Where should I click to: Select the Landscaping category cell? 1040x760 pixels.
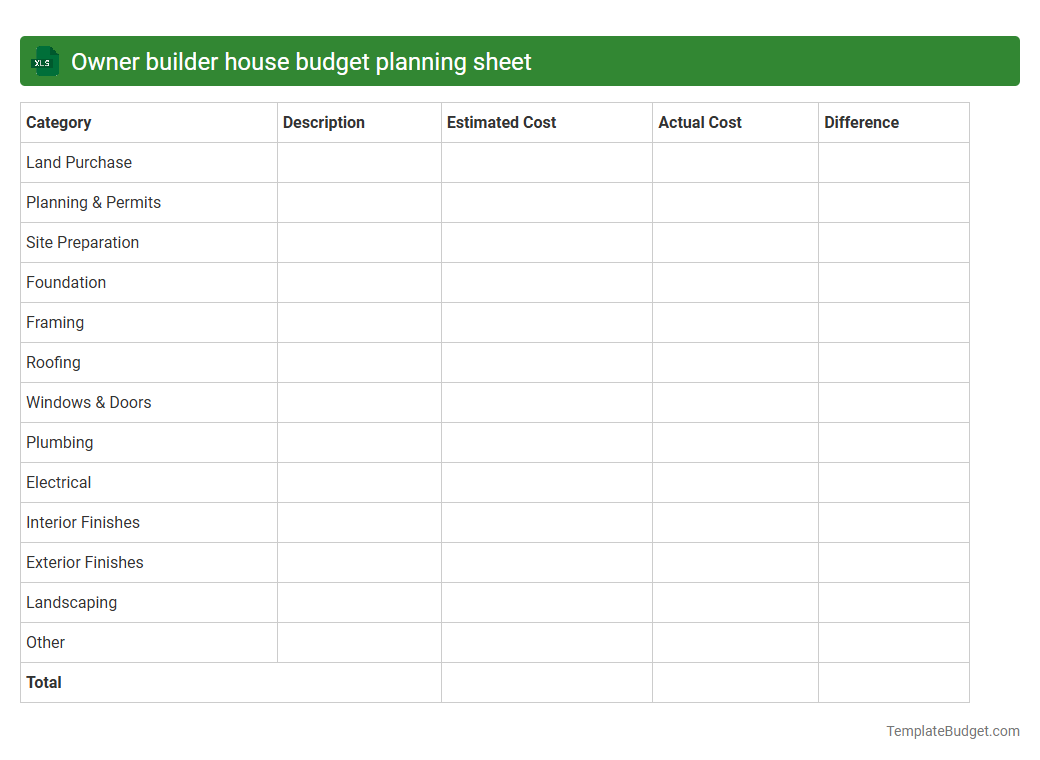(71, 602)
